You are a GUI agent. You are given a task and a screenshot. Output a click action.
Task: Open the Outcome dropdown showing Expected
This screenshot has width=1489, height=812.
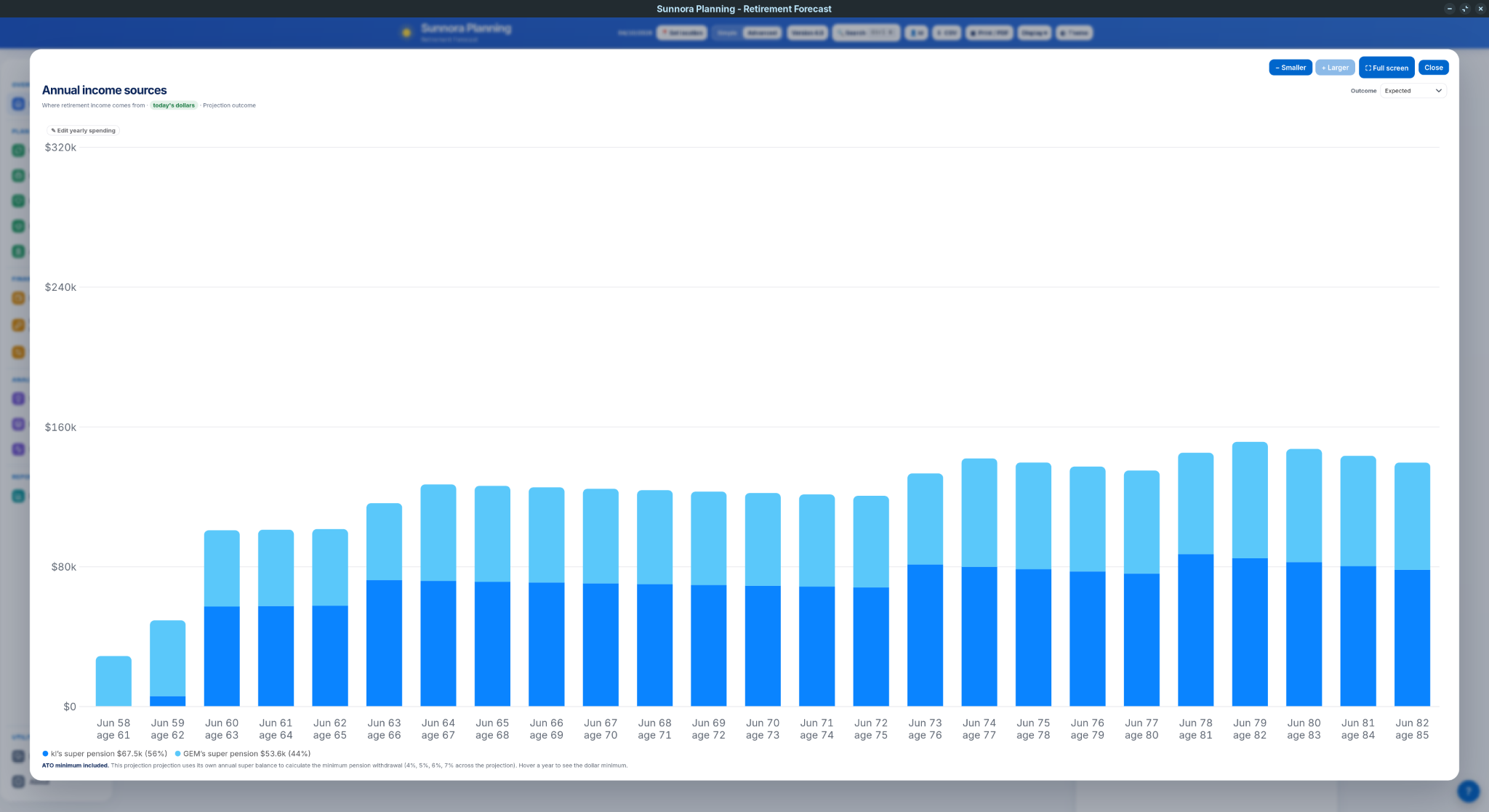(x=1413, y=91)
